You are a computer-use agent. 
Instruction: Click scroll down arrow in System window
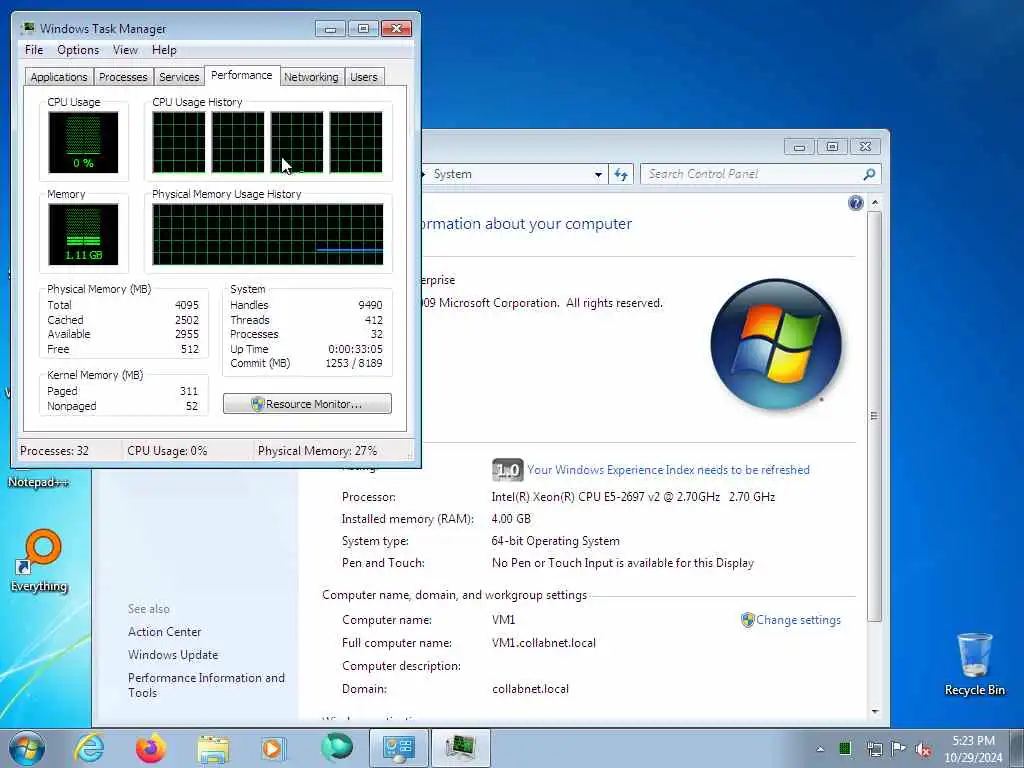pyautogui.click(x=875, y=712)
